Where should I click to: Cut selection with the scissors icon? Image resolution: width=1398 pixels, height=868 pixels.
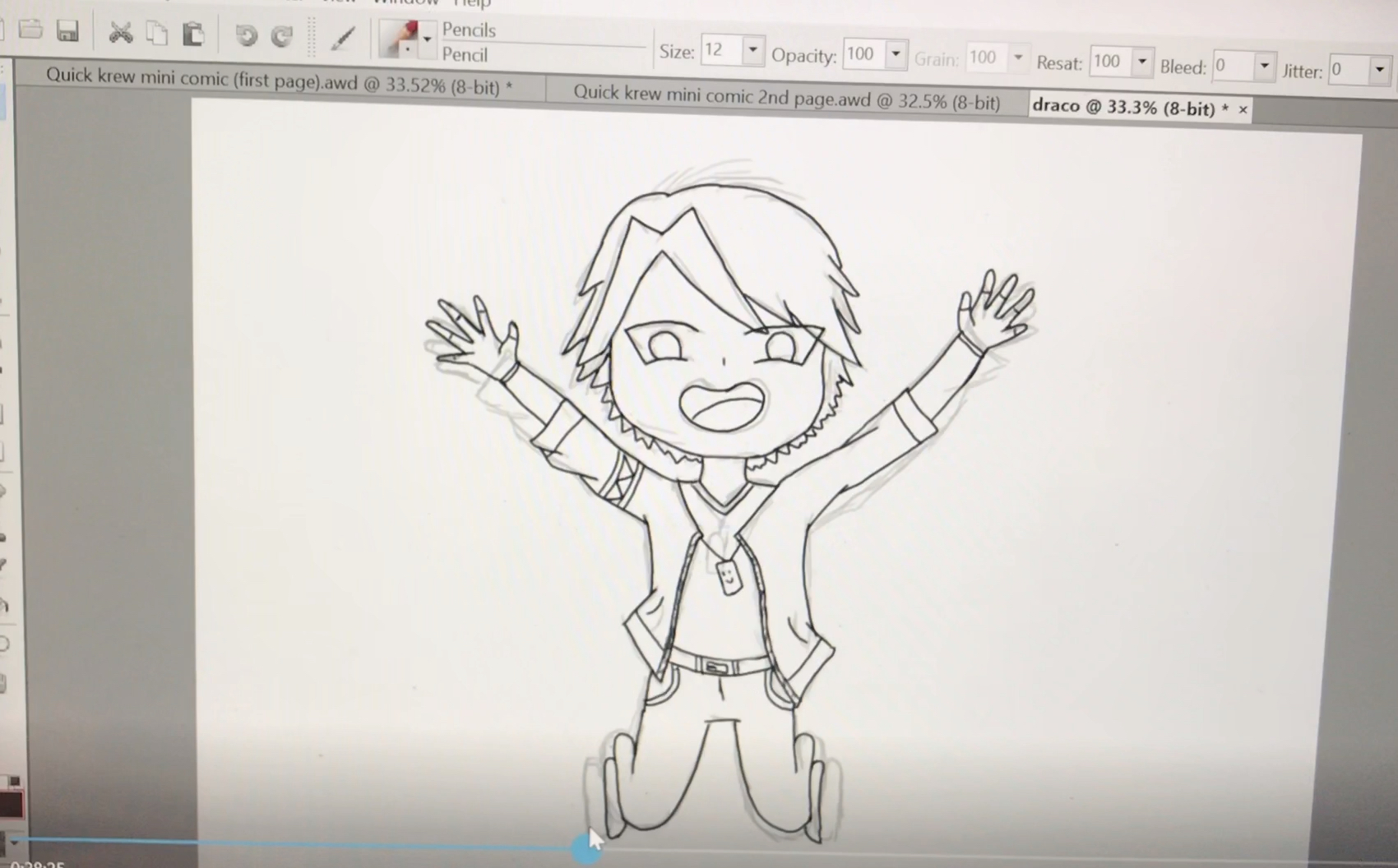pos(121,33)
